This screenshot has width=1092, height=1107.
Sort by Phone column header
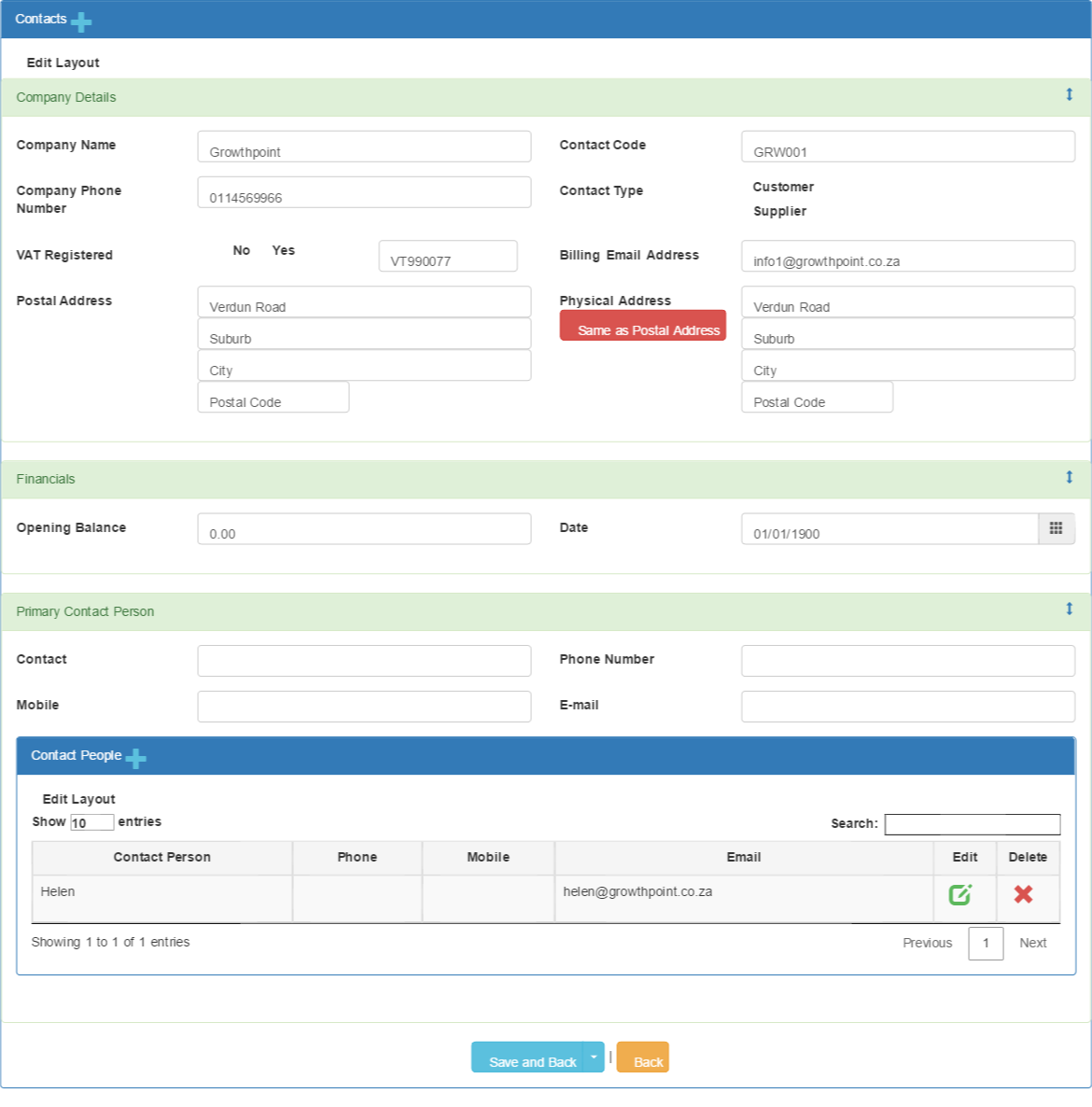click(357, 858)
